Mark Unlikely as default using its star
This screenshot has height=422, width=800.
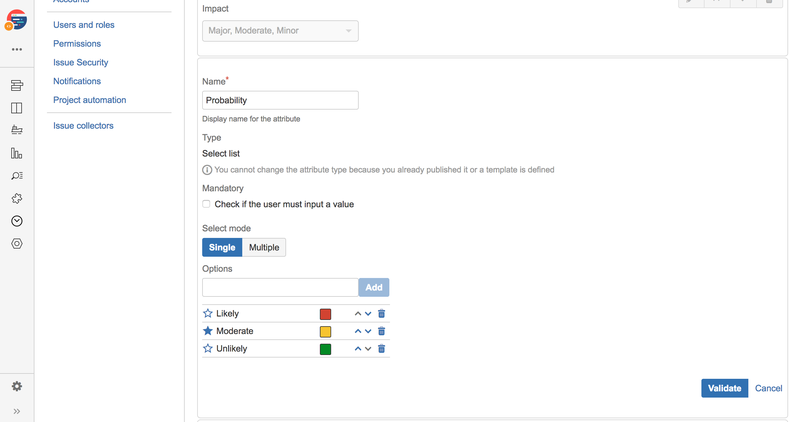pos(208,349)
